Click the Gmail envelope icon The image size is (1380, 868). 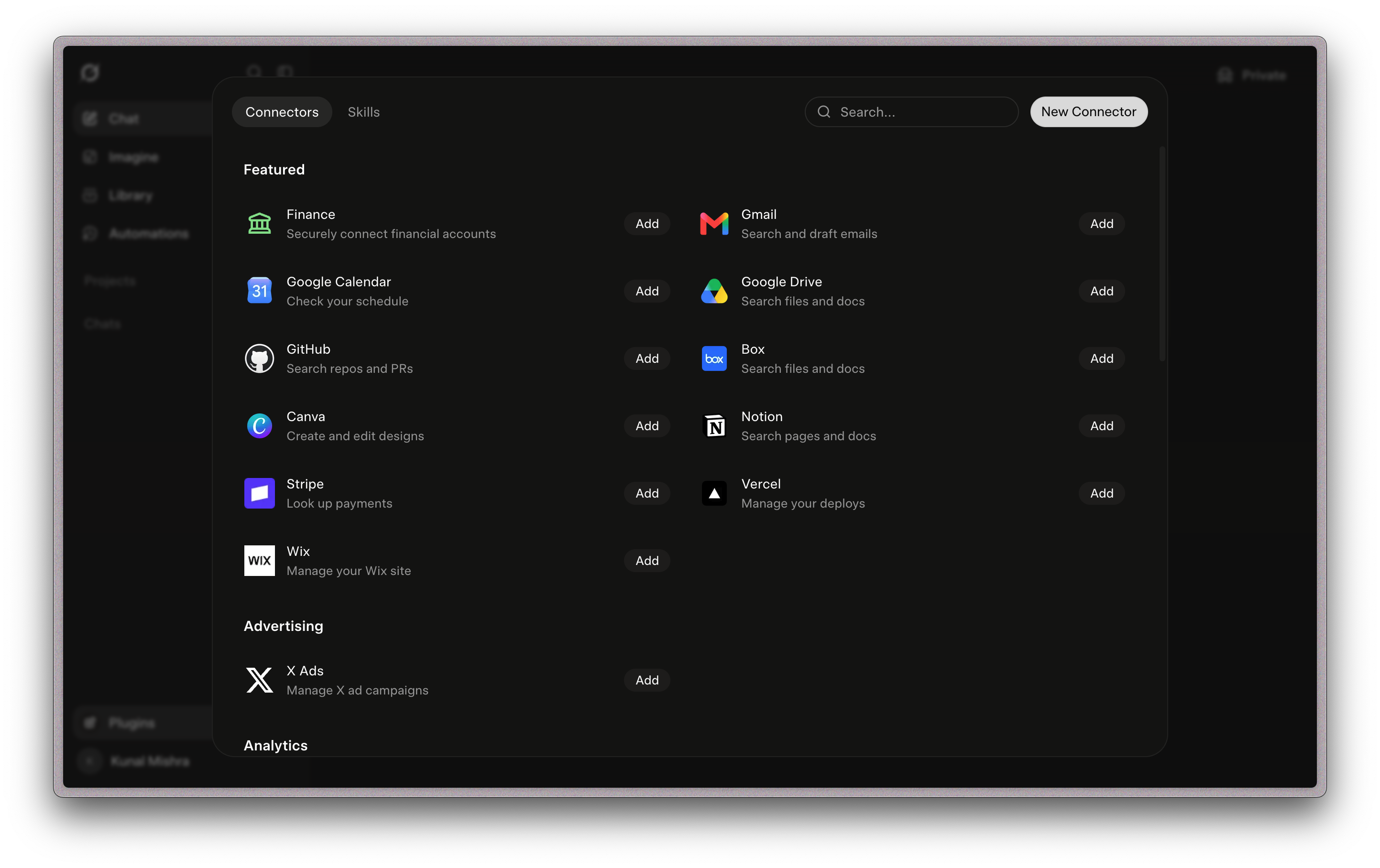[714, 223]
